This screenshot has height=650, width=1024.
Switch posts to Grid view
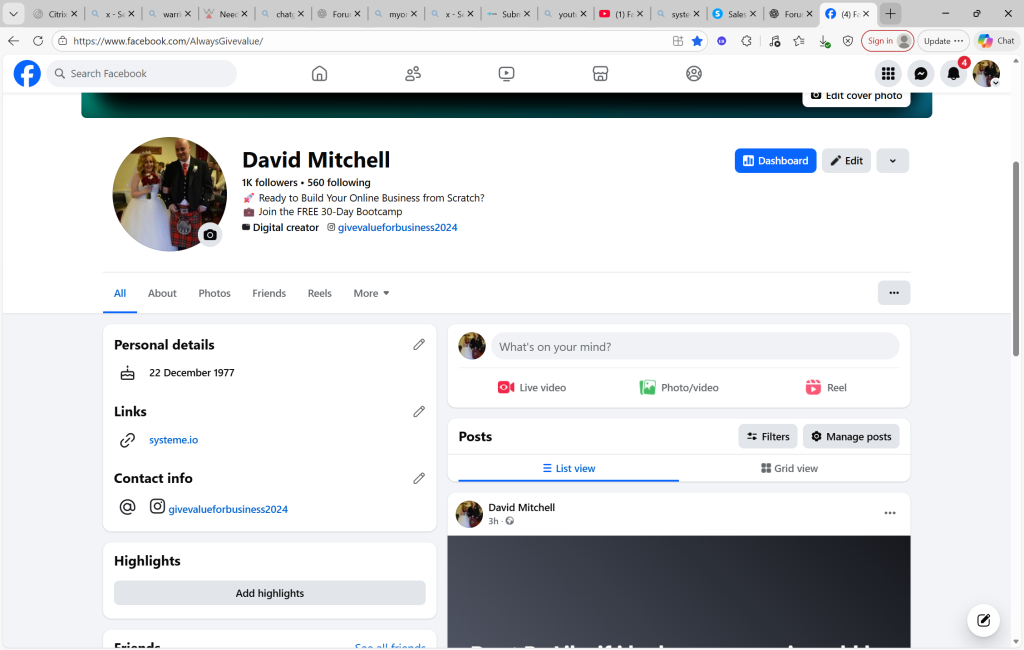point(789,468)
